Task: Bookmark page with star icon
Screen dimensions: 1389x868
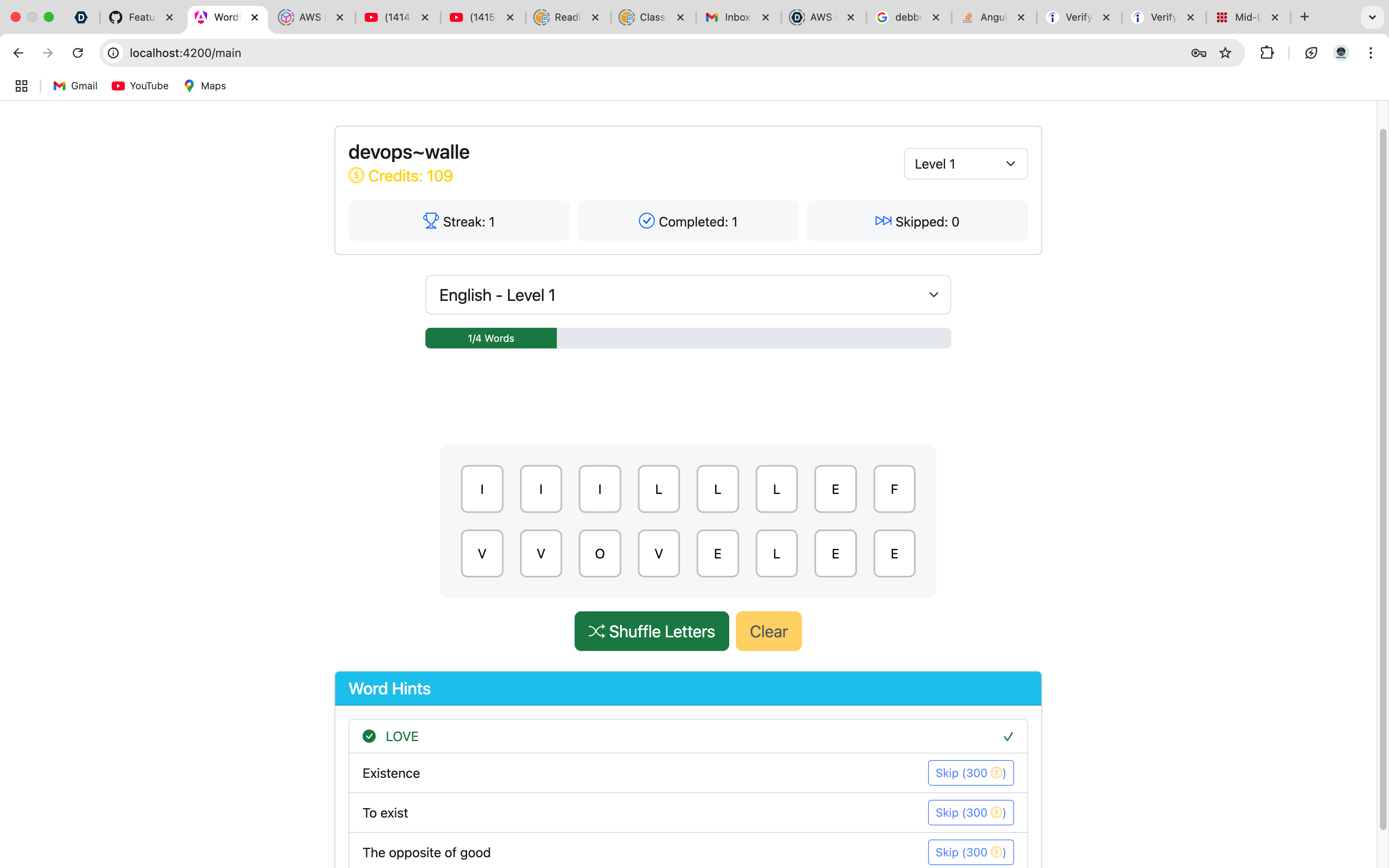Action: [x=1225, y=53]
